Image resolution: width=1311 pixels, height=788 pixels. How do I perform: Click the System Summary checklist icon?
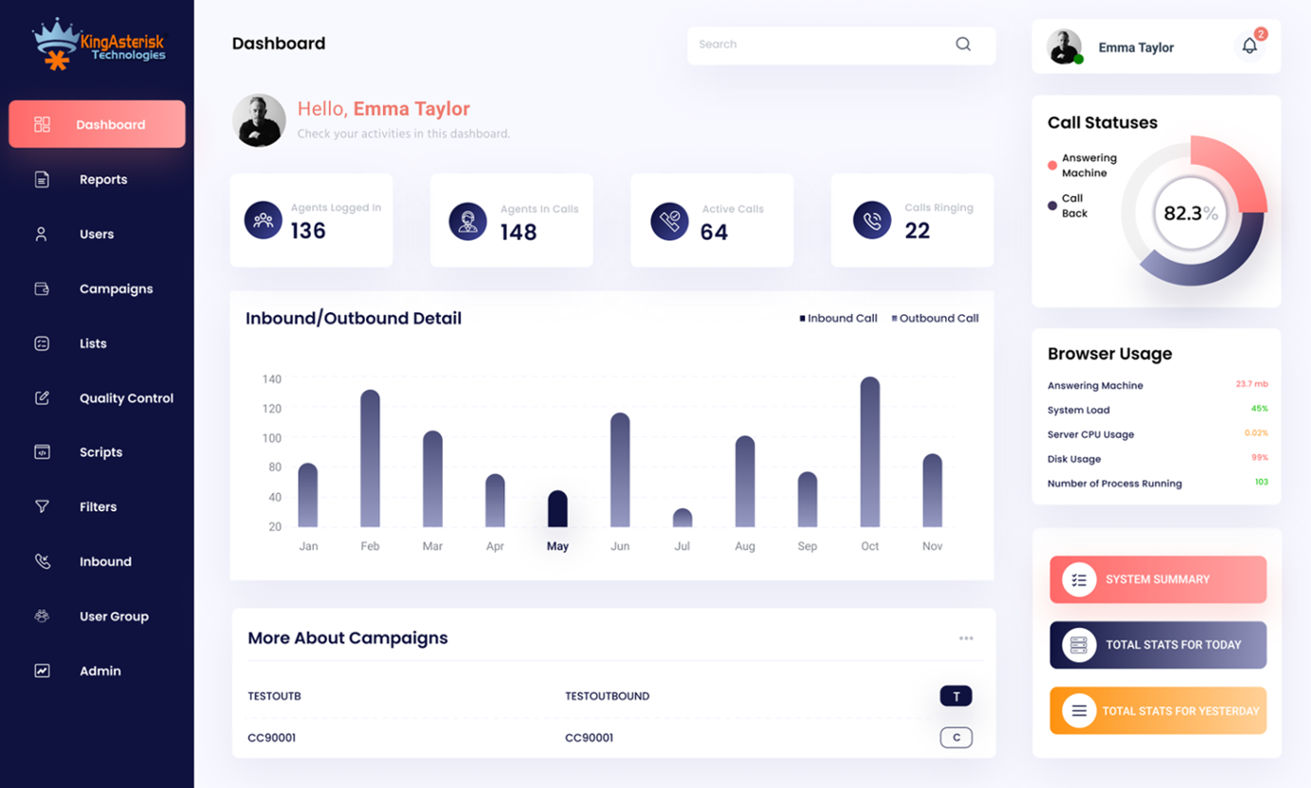(x=1079, y=580)
